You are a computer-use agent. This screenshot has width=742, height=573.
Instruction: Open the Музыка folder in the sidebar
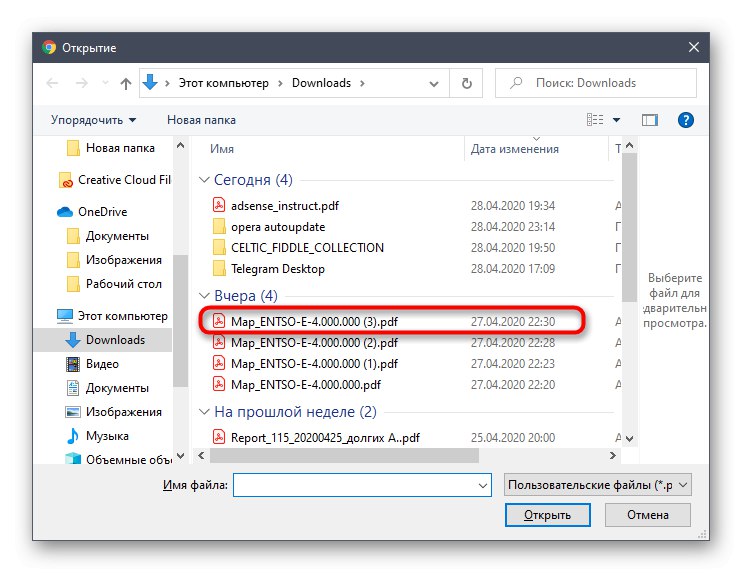[97, 436]
